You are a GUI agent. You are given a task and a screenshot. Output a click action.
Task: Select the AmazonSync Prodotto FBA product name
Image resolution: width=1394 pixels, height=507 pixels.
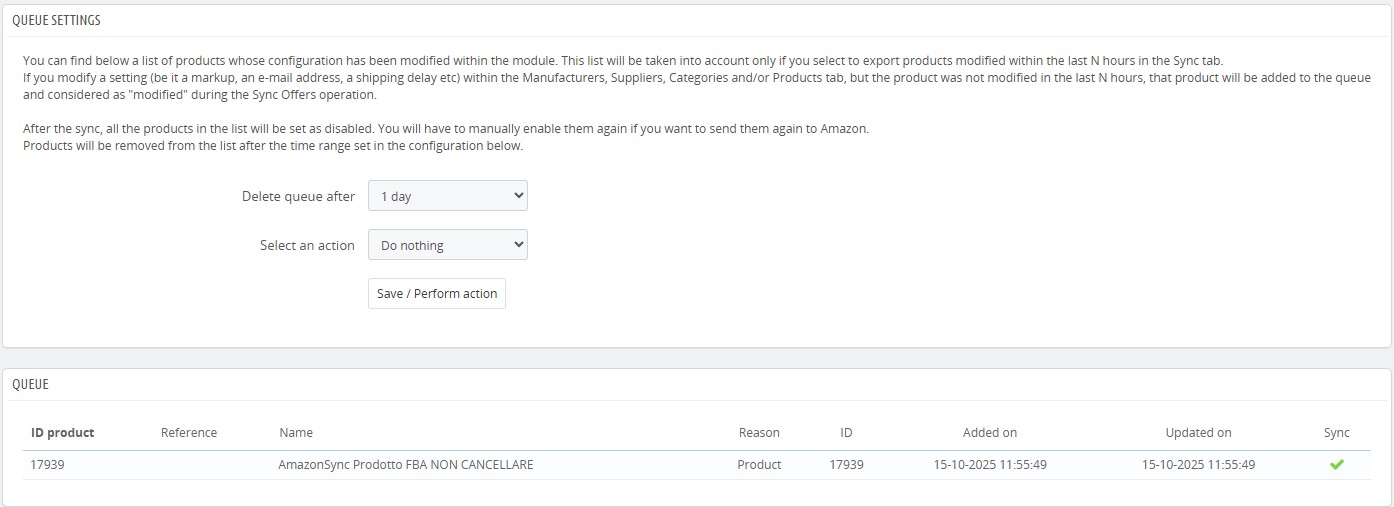pos(405,464)
